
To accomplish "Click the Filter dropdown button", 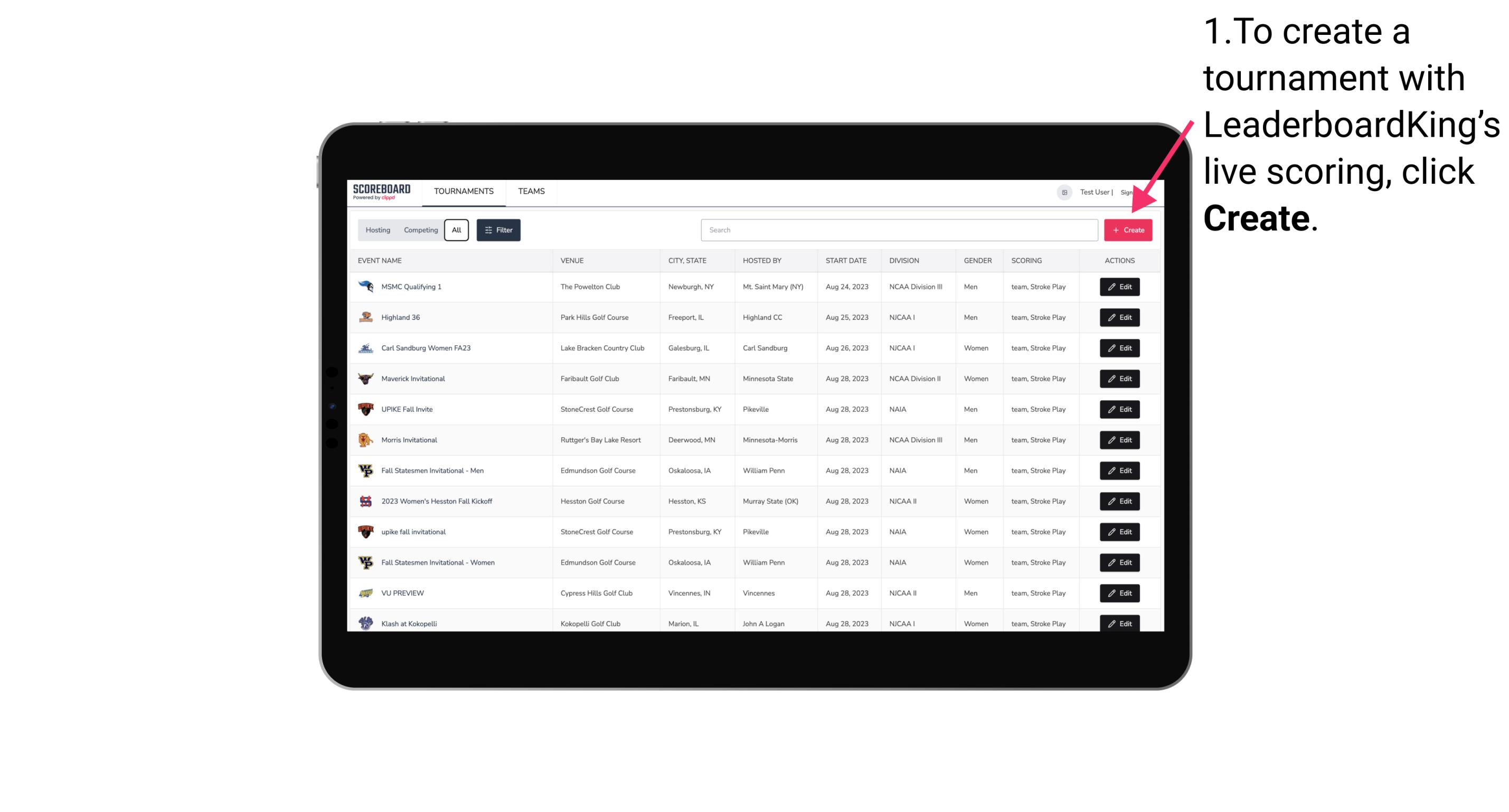I will pos(498,230).
